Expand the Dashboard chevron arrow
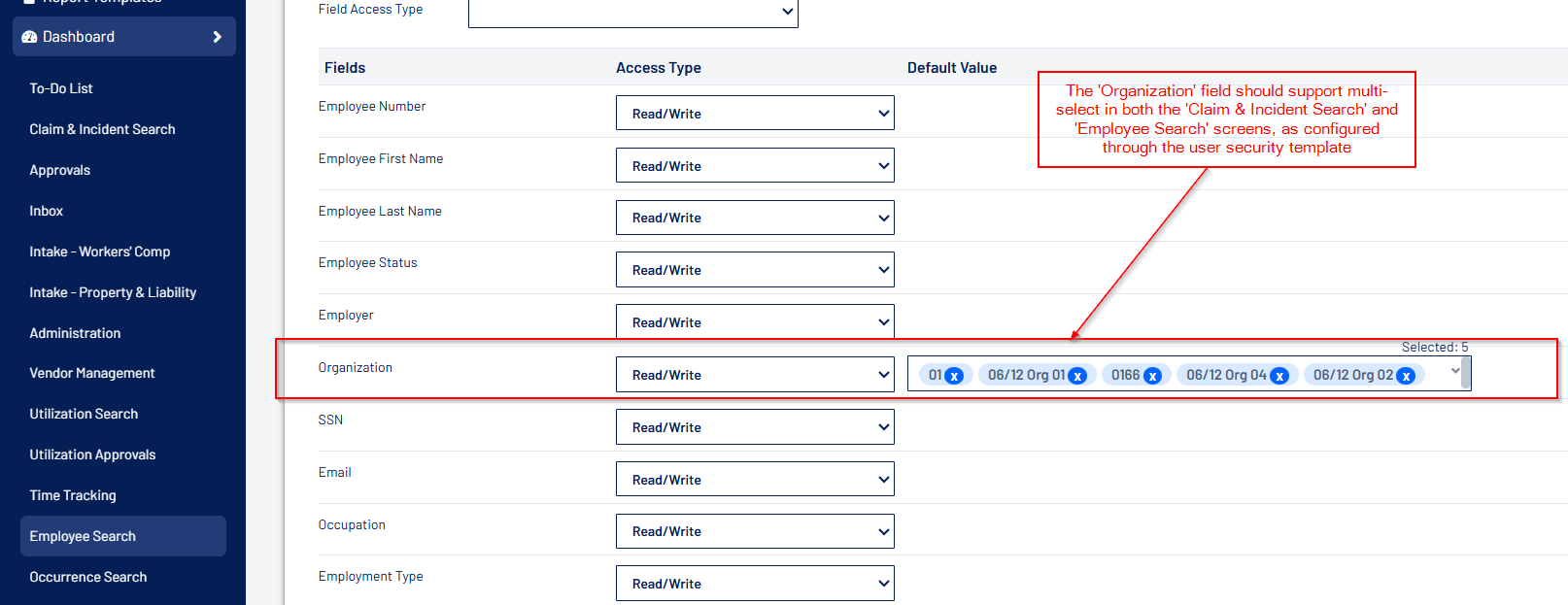This screenshot has width=1568, height=605. (217, 37)
